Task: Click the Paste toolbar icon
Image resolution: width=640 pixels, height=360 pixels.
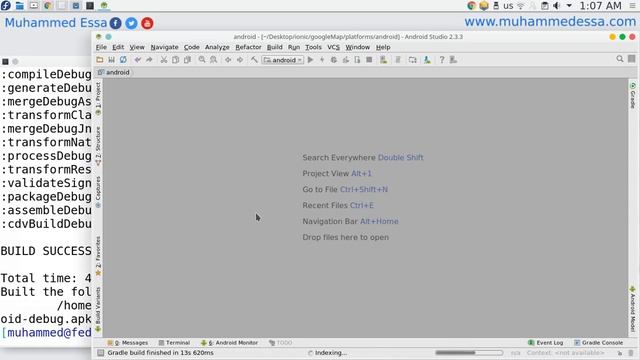Action: 187,60
